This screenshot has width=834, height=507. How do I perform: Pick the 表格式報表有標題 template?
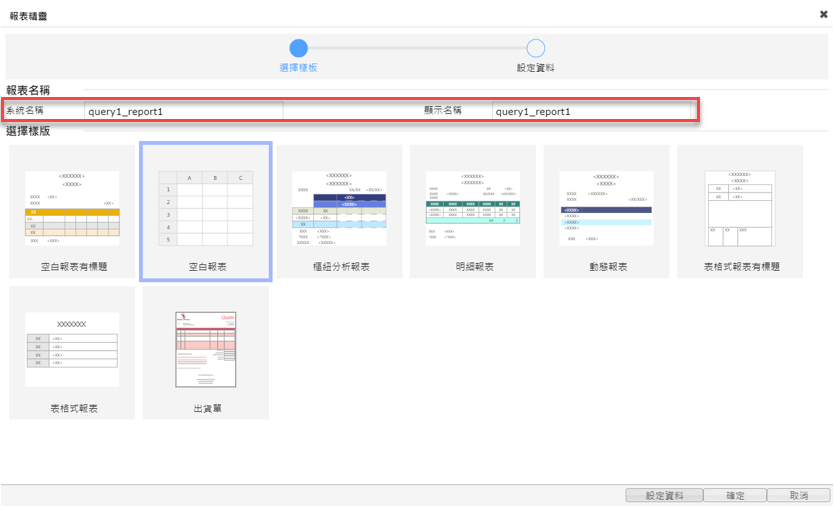(x=740, y=212)
